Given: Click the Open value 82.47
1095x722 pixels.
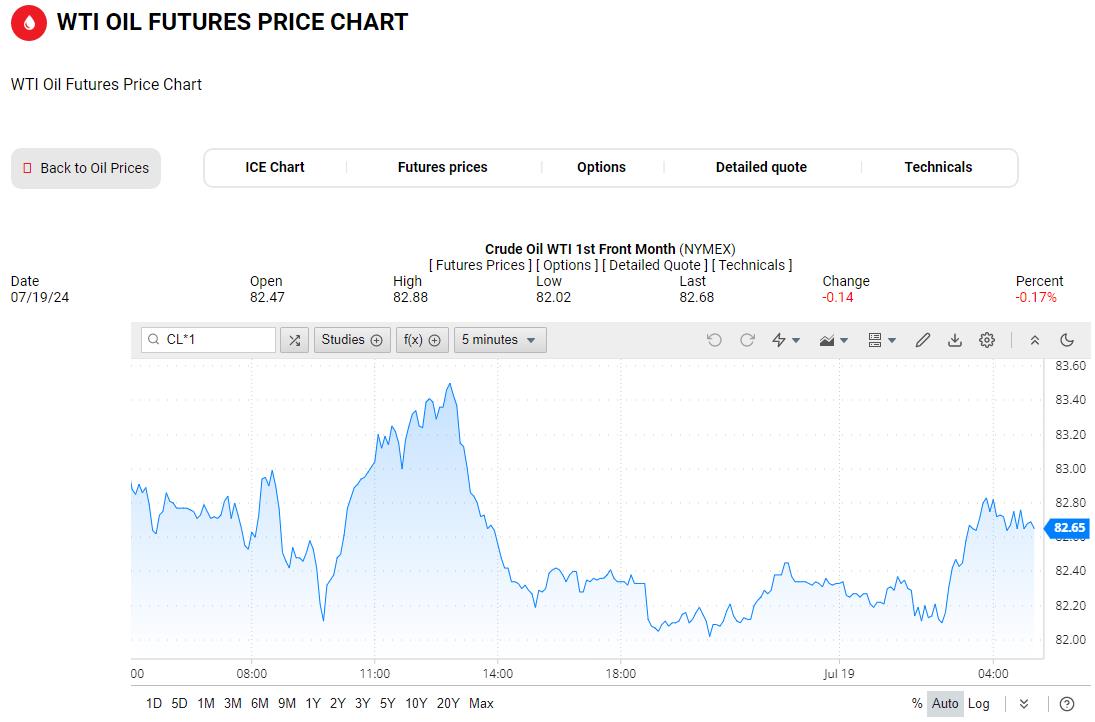Looking at the screenshot, I should click(x=267, y=297).
